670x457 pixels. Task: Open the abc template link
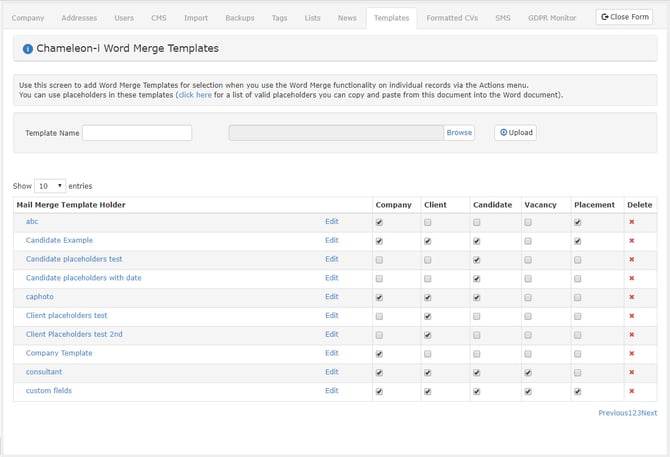32,222
